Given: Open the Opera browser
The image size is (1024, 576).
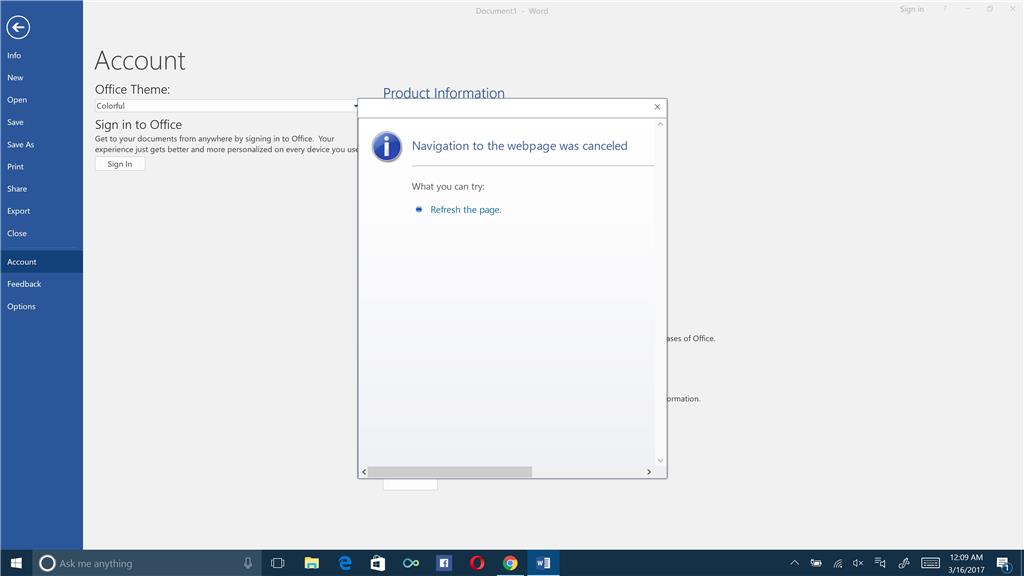Looking at the screenshot, I should [x=477, y=563].
